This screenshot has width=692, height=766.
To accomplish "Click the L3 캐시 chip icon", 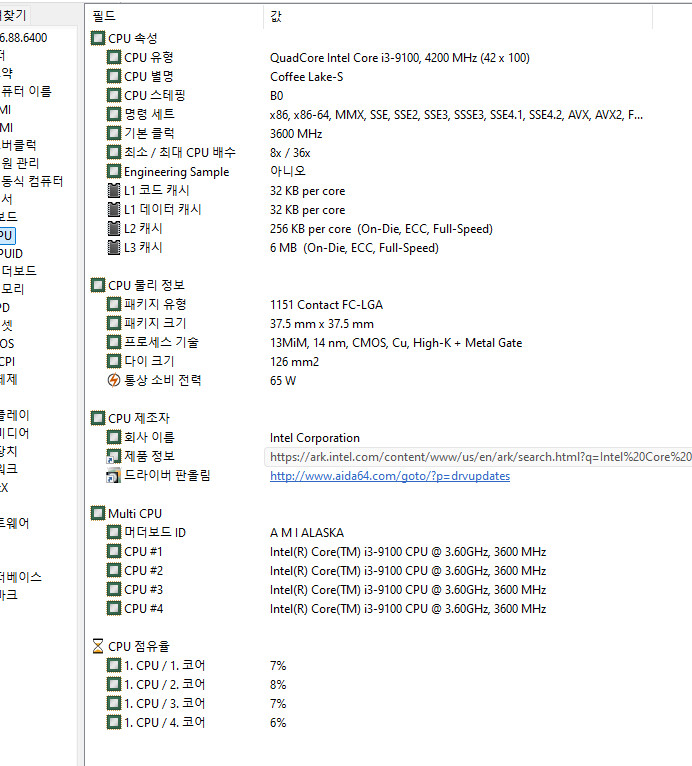I will 114,248.
